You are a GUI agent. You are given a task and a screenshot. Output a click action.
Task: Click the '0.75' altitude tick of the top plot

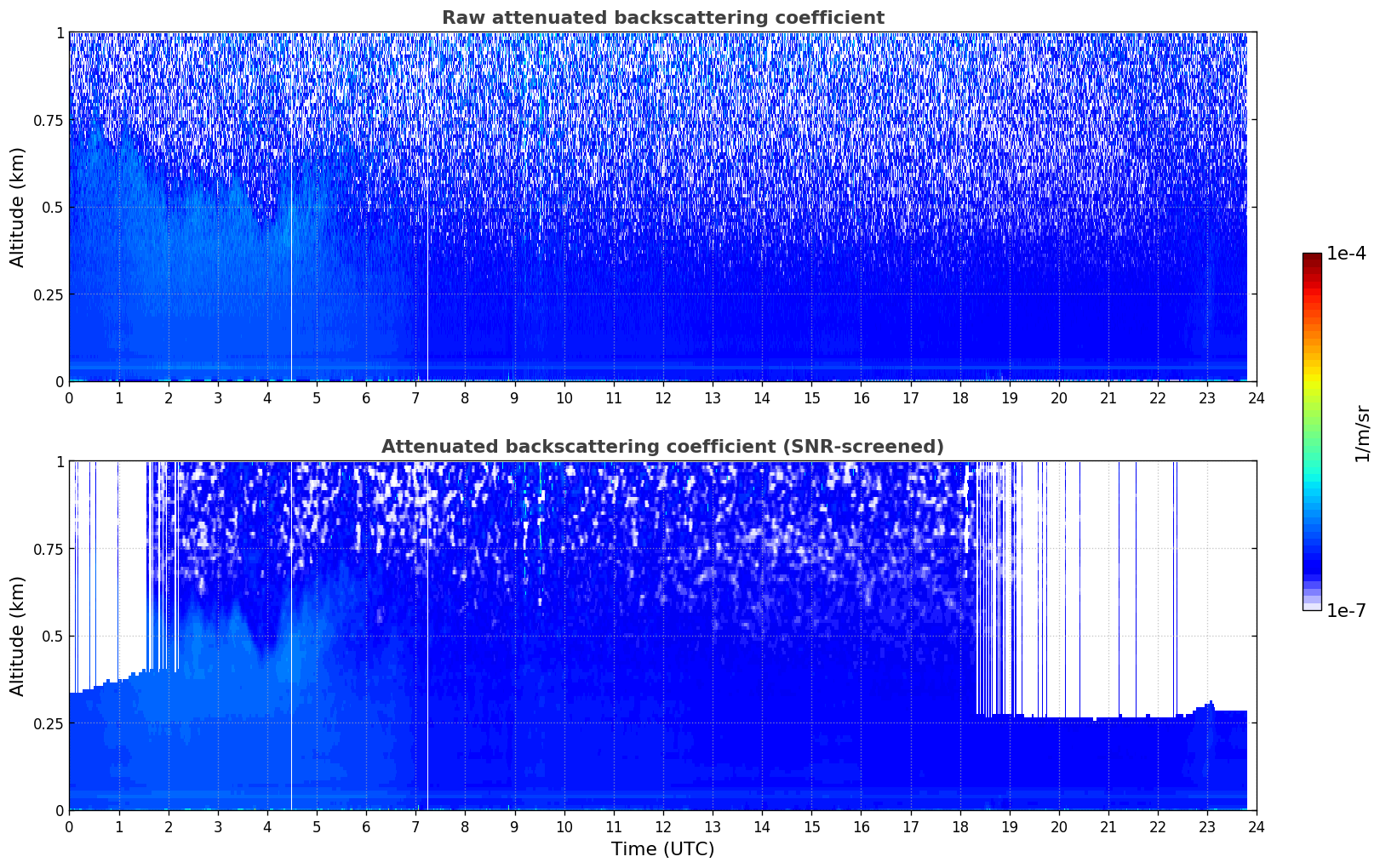click(48, 120)
